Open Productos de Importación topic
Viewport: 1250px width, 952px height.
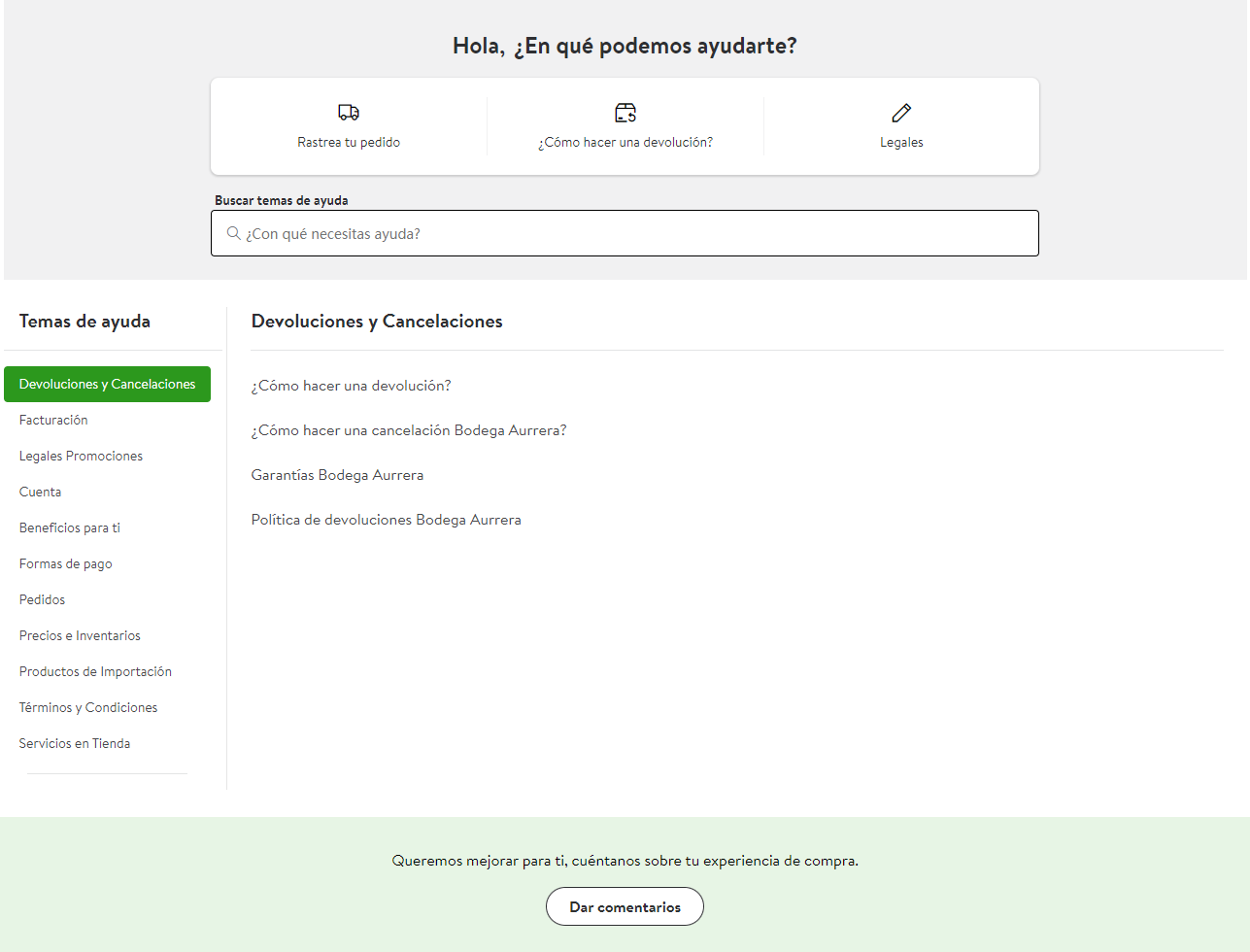pos(95,671)
